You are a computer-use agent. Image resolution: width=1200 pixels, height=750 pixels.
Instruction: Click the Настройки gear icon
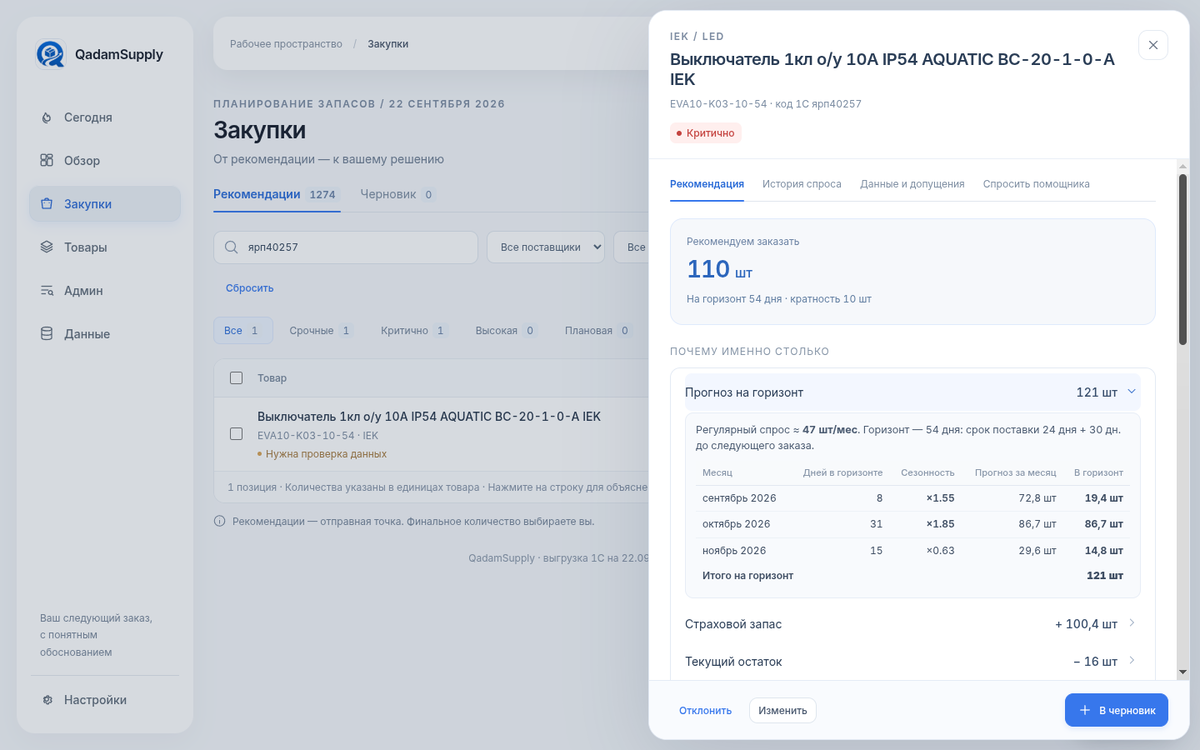(46, 700)
